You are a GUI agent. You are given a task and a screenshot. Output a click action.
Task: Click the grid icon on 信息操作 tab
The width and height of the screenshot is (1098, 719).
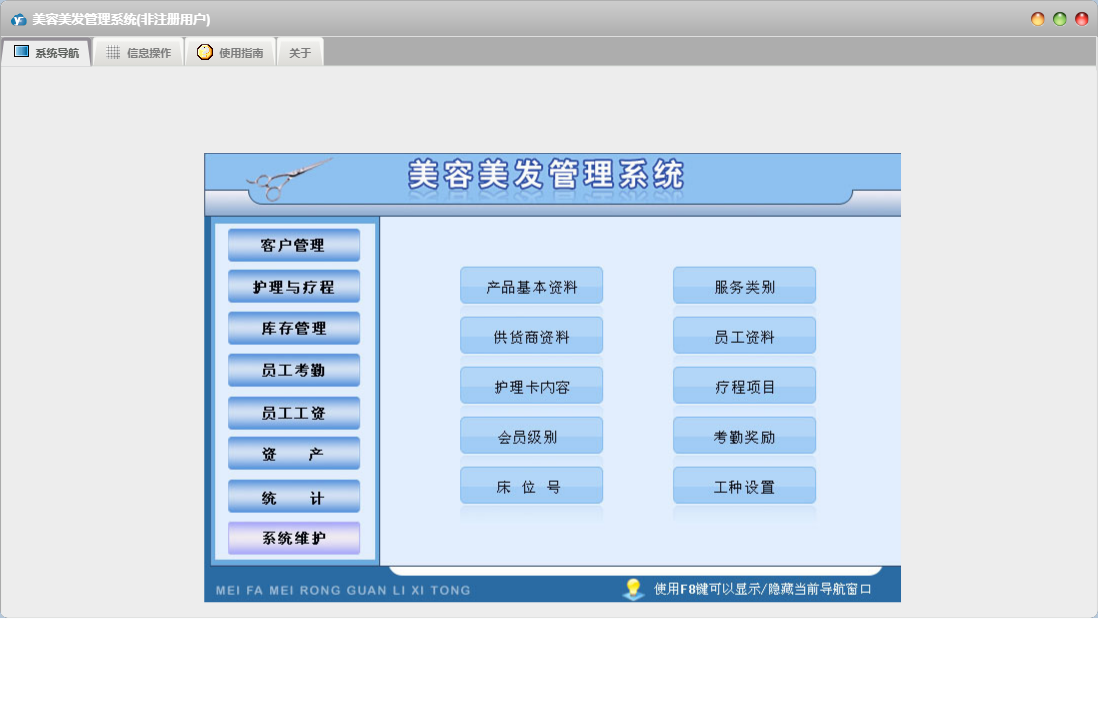click(x=113, y=52)
